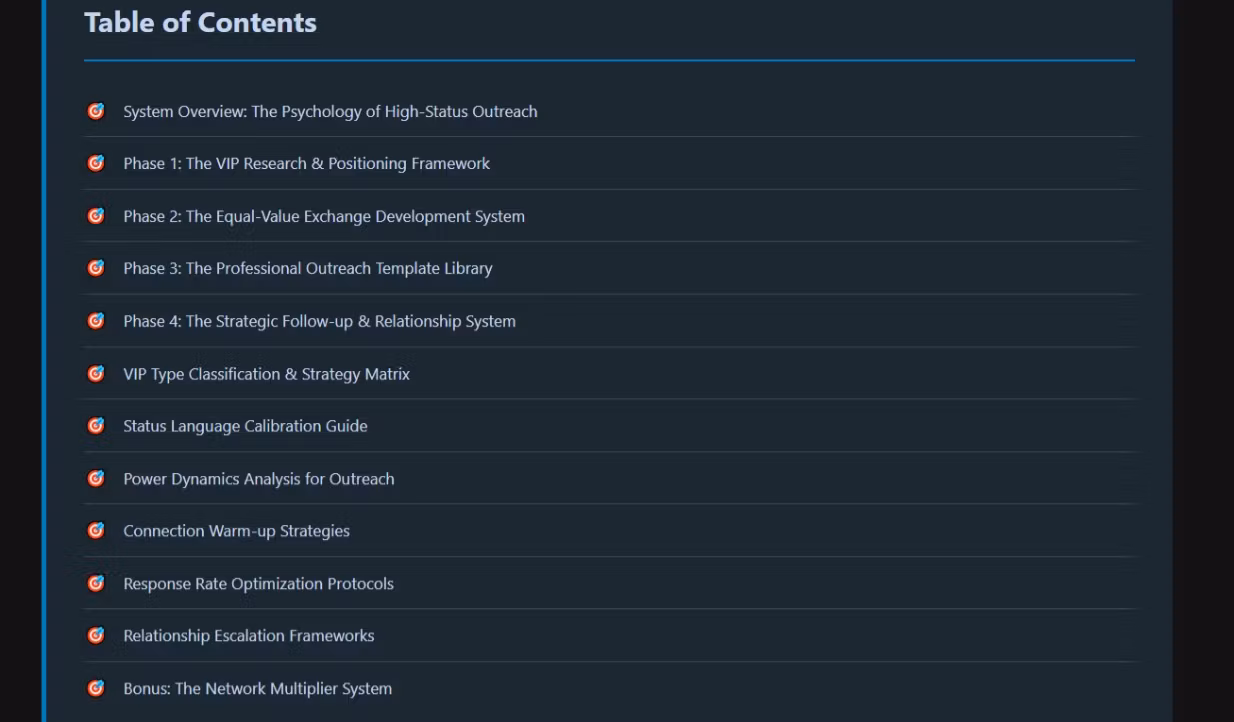Open Relationship Escalation Frameworks section
Screen dimensions: 1234x722
248,636
